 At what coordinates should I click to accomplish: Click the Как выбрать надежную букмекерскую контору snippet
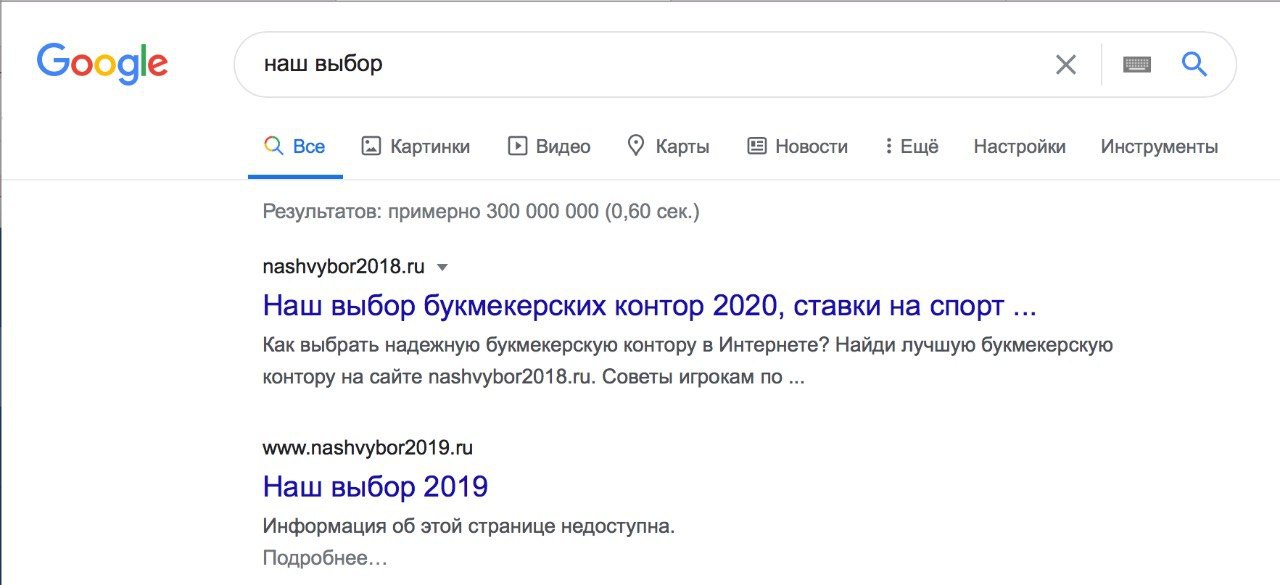click(688, 362)
